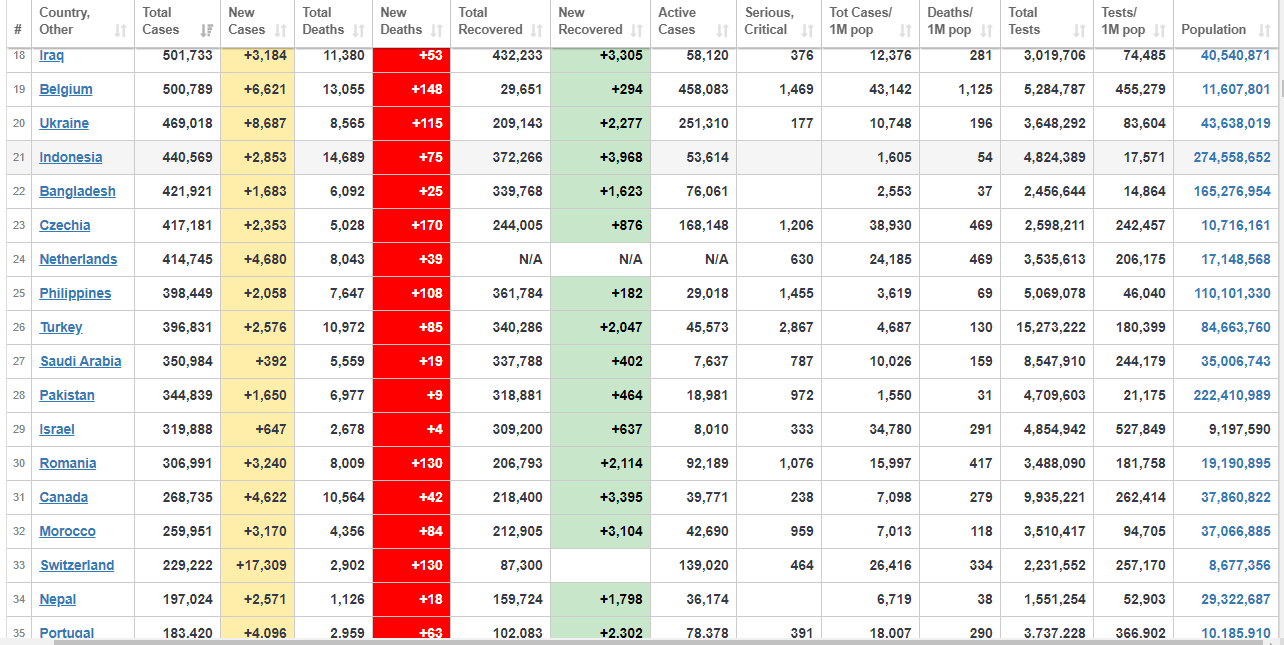Open the Iraq country link
The height and width of the screenshot is (645, 1284).
pyautogui.click(x=52, y=55)
